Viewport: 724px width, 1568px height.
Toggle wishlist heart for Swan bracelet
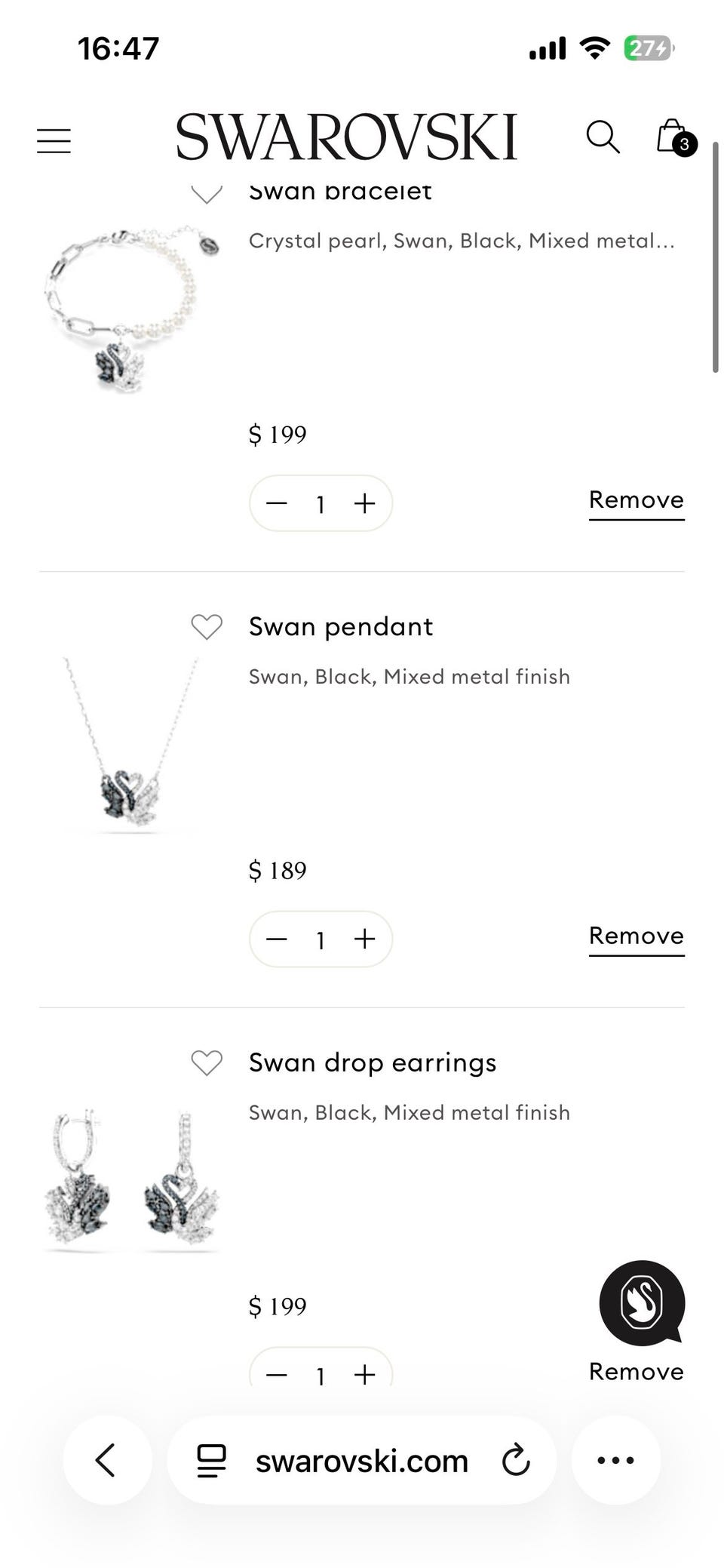coord(207,194)
